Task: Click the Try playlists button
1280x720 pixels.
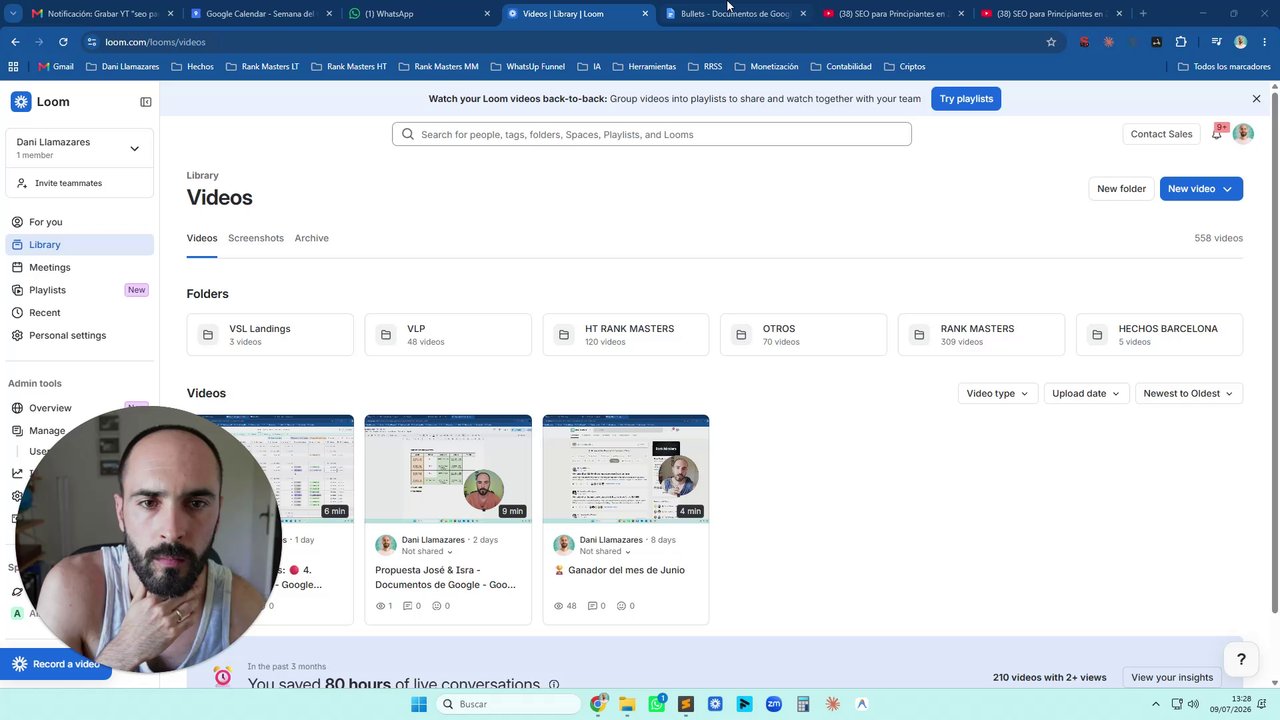Action: pos(966,99)
